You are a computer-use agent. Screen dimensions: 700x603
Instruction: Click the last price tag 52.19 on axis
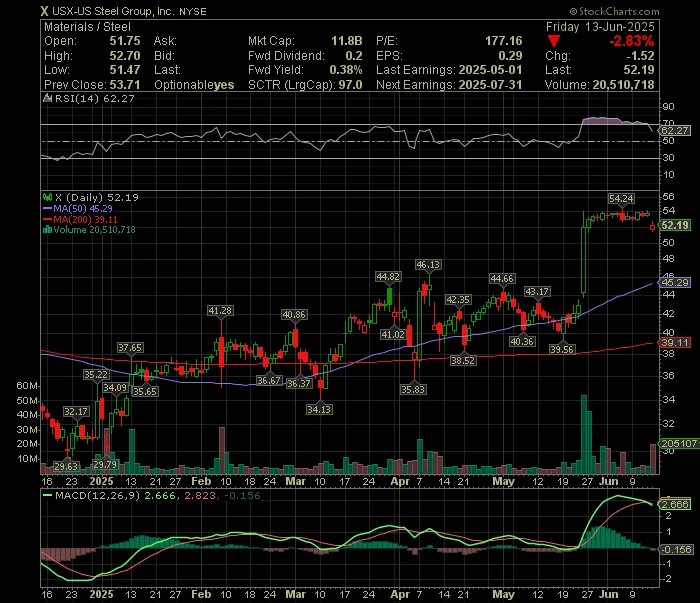(x=675, y=225)
